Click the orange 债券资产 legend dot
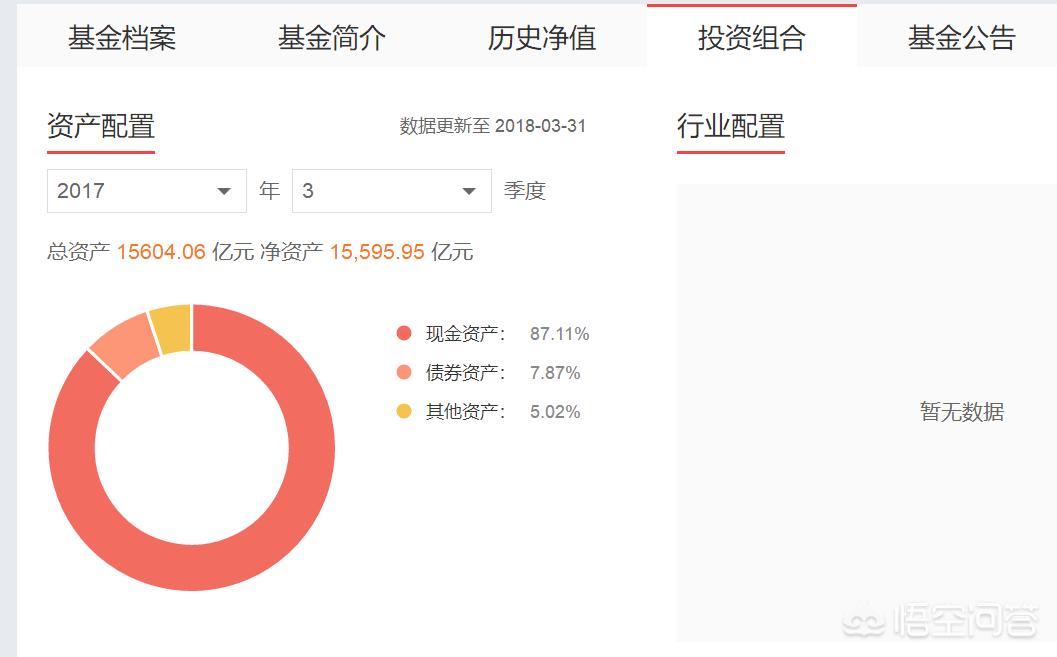This screenshot has height=657, width=1057. tap(404, 373)
